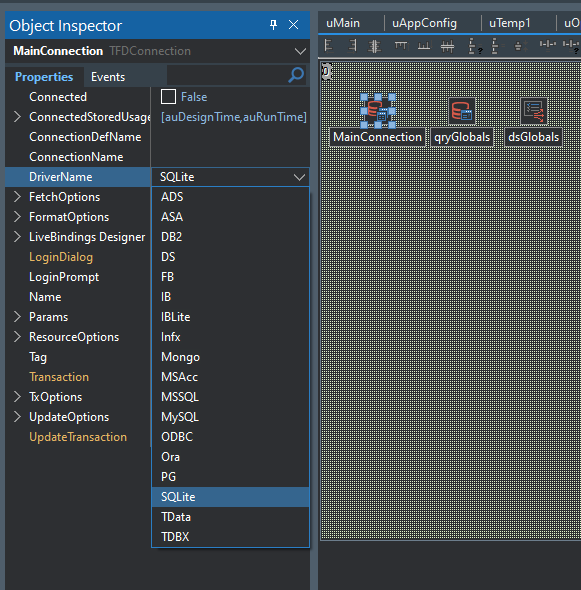The width and height of the screenshot is (581, 590).
Task: Choose MySQL from the driver list
Action: click(230, 417)
